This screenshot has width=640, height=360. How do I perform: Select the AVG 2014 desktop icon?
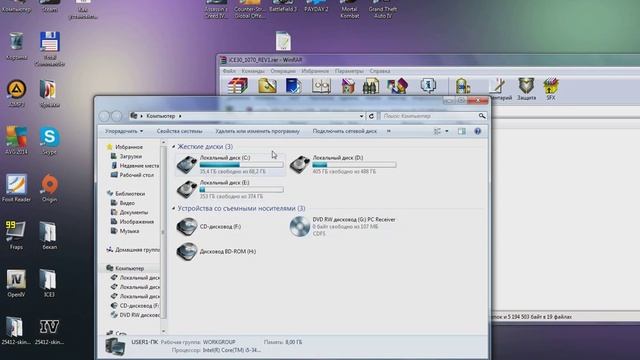pos(16,141)
